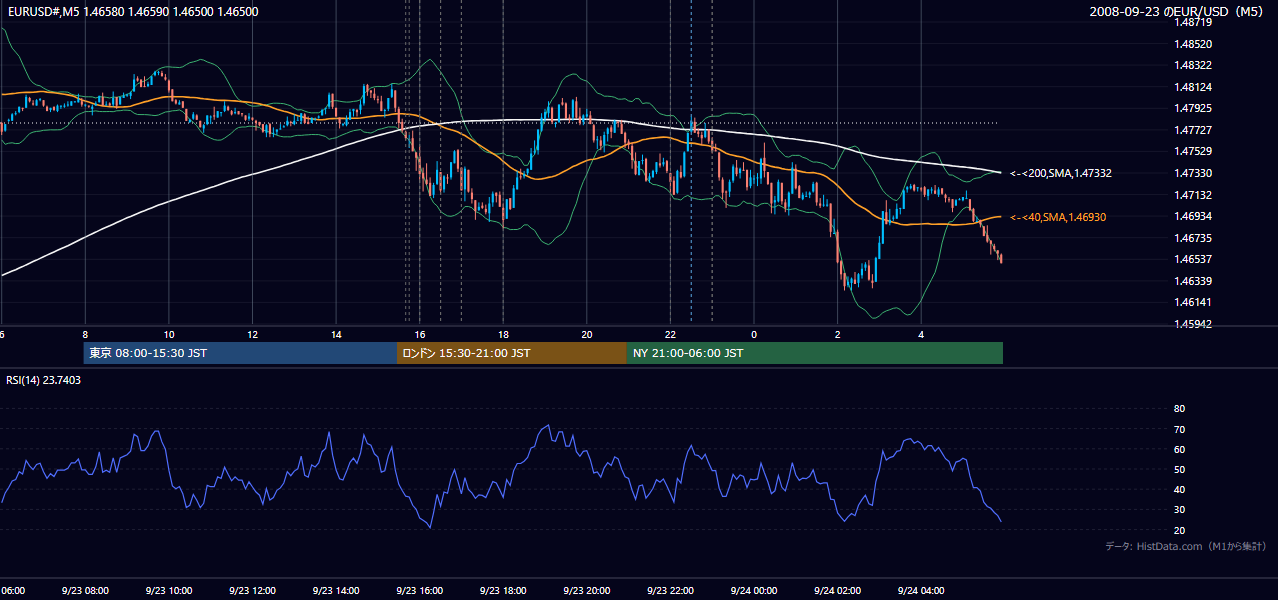Click price axis value 1.46339
This screenshot has height=600, width=1278.
point(1193,281)
